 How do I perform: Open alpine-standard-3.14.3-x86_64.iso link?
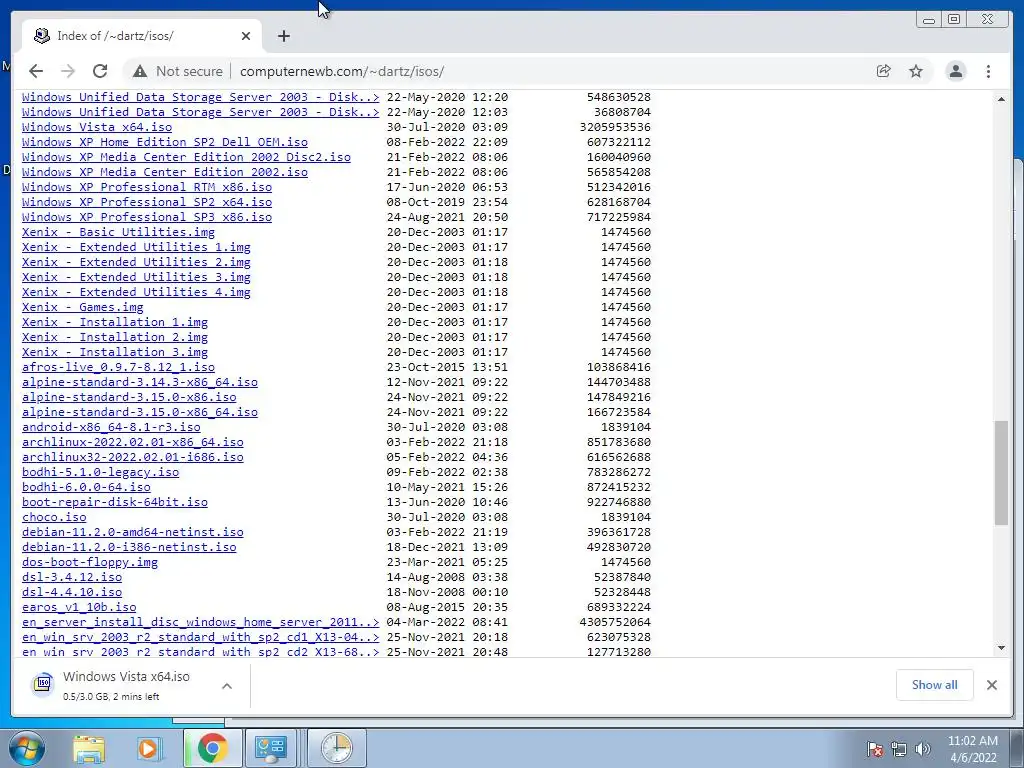coord(140,382)
